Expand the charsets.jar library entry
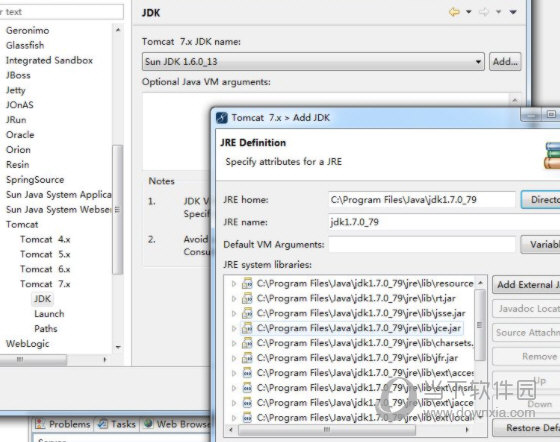Image resolution: width=560 pixels, height=442 pixels. [x=234, y=343]
